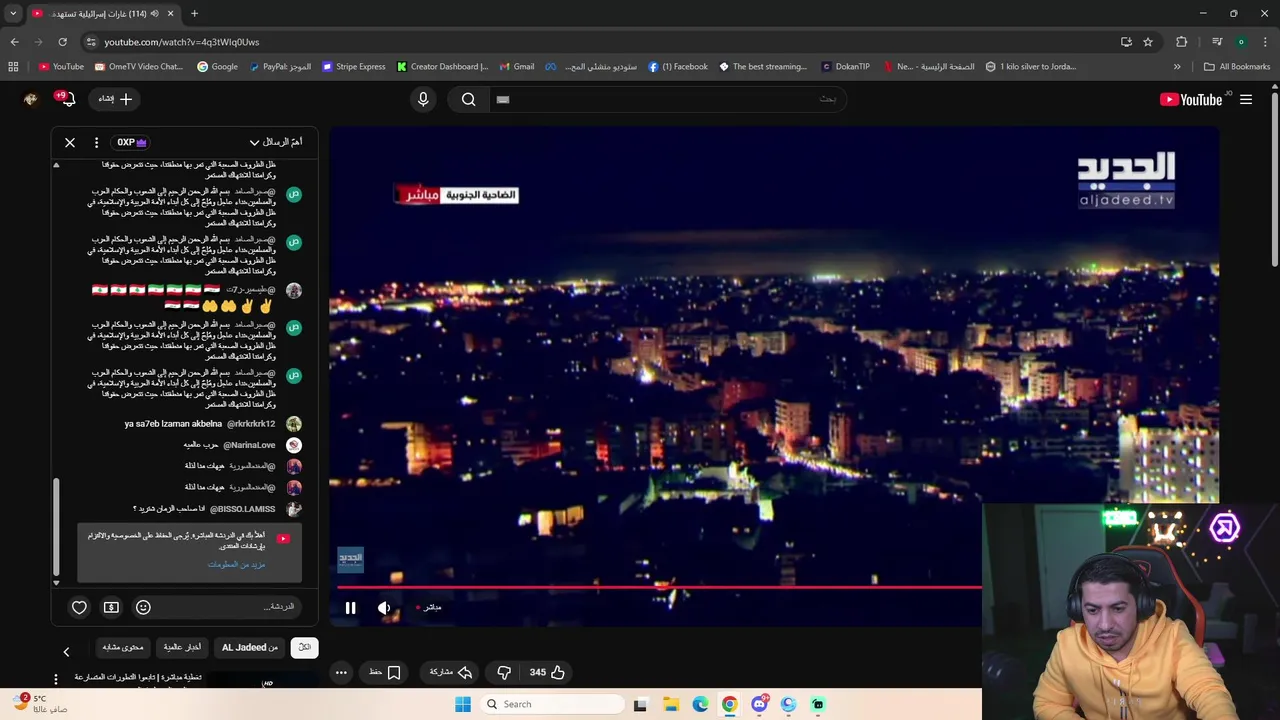This screenshot has height=720, width=1280.
Task: Click commenter @BISSO.LAMISS in chat
Action: [242, 509]
